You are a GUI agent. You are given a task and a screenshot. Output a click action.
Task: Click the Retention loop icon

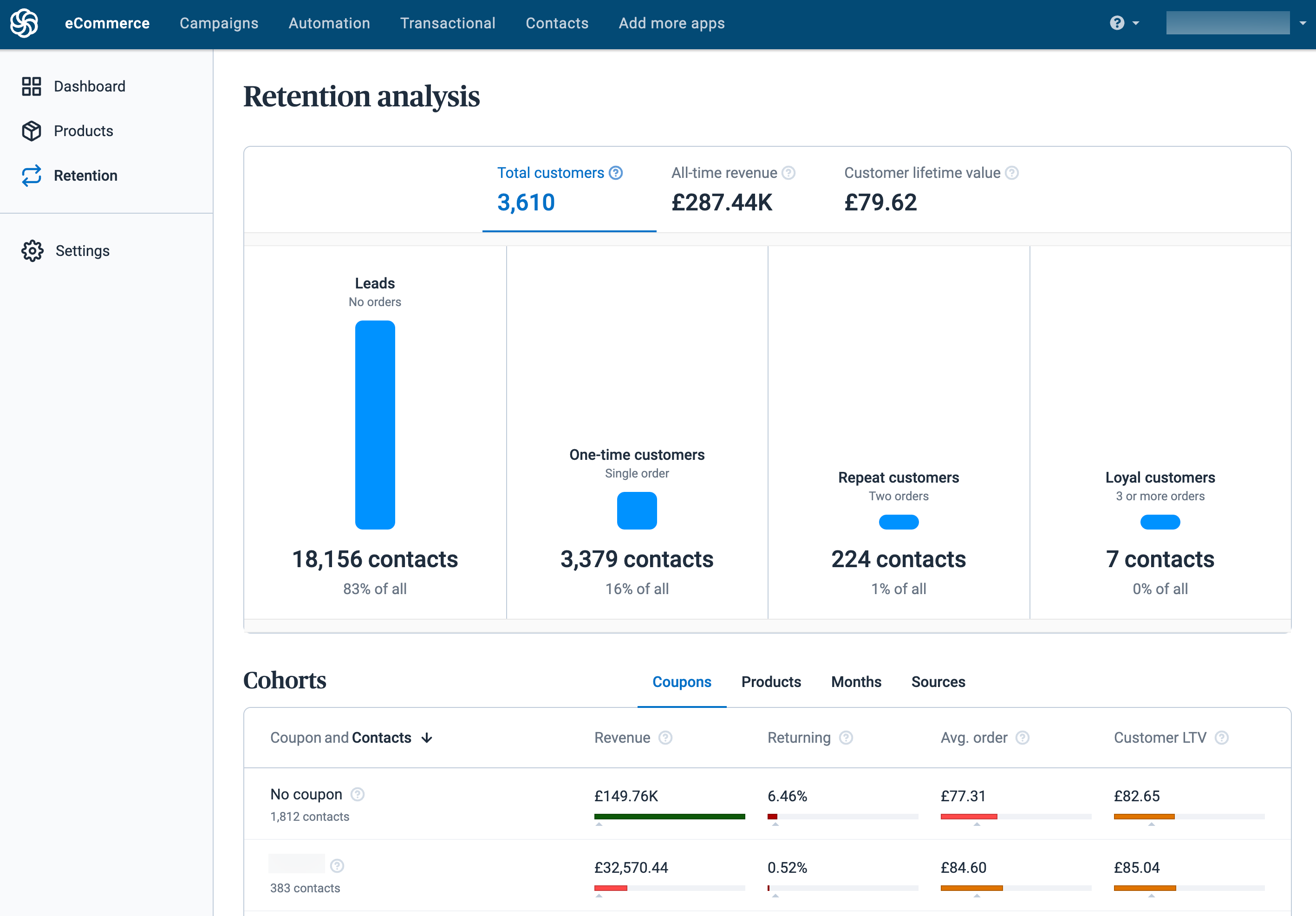[32, 176]
